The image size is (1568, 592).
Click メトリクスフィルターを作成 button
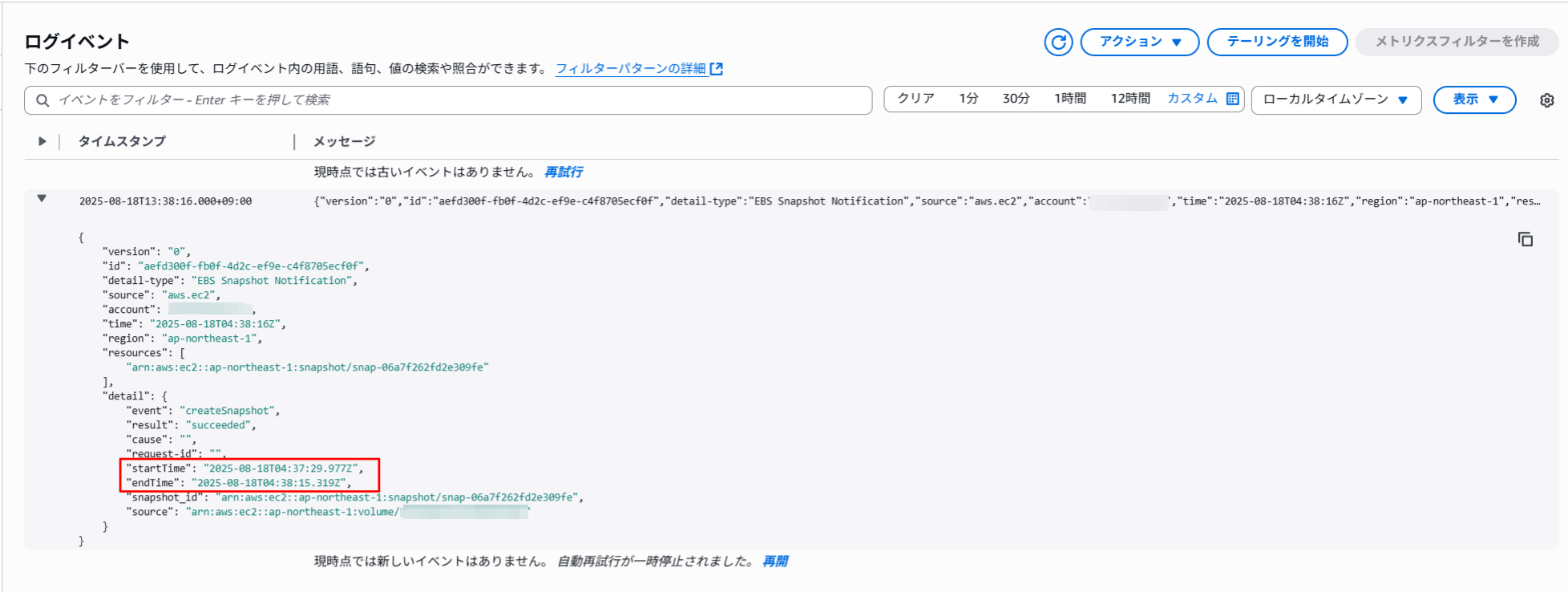coord(1457,42)
